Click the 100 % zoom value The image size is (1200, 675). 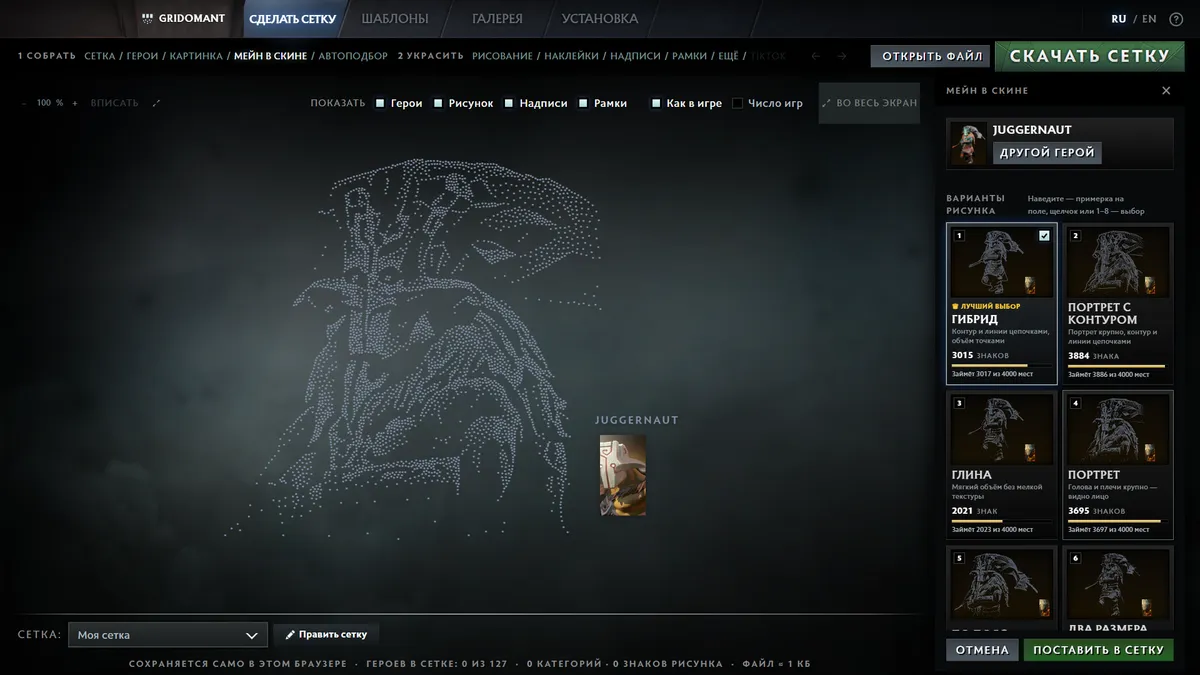50,103
